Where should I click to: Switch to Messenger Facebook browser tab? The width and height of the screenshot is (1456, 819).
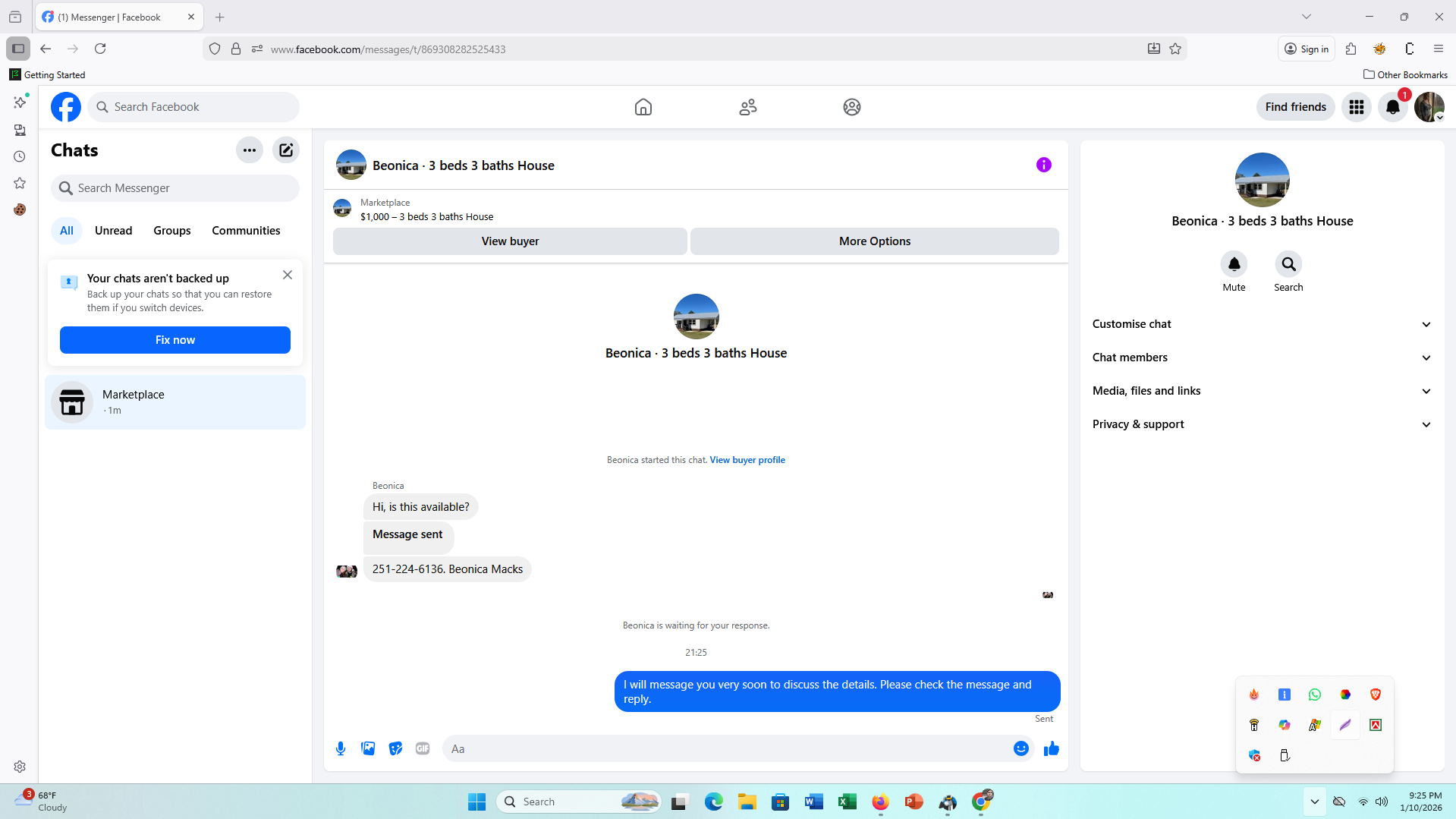[x=119, y=17]
